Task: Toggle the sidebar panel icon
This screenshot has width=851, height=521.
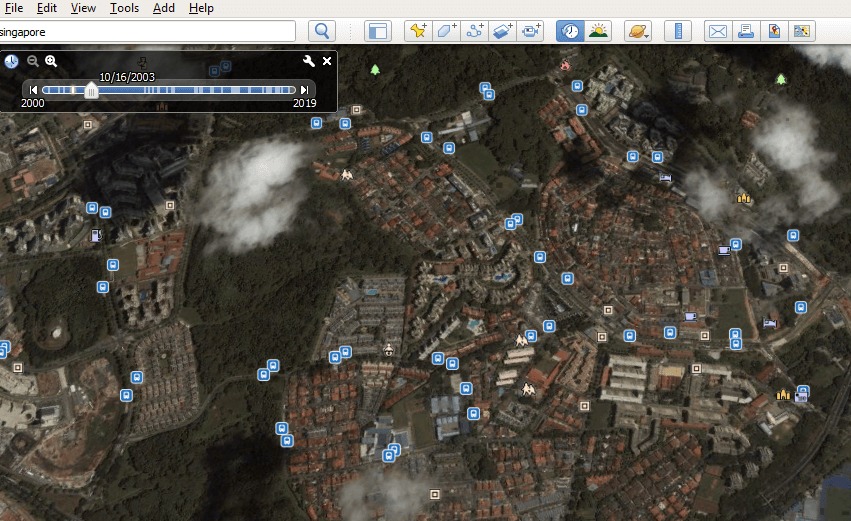Action: [377, 31]
